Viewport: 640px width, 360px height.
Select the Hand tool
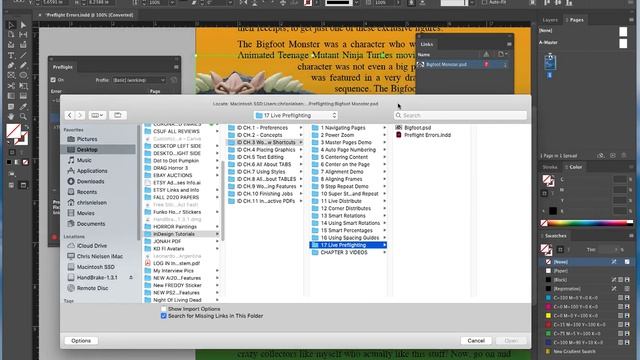(x=11, y=117)
